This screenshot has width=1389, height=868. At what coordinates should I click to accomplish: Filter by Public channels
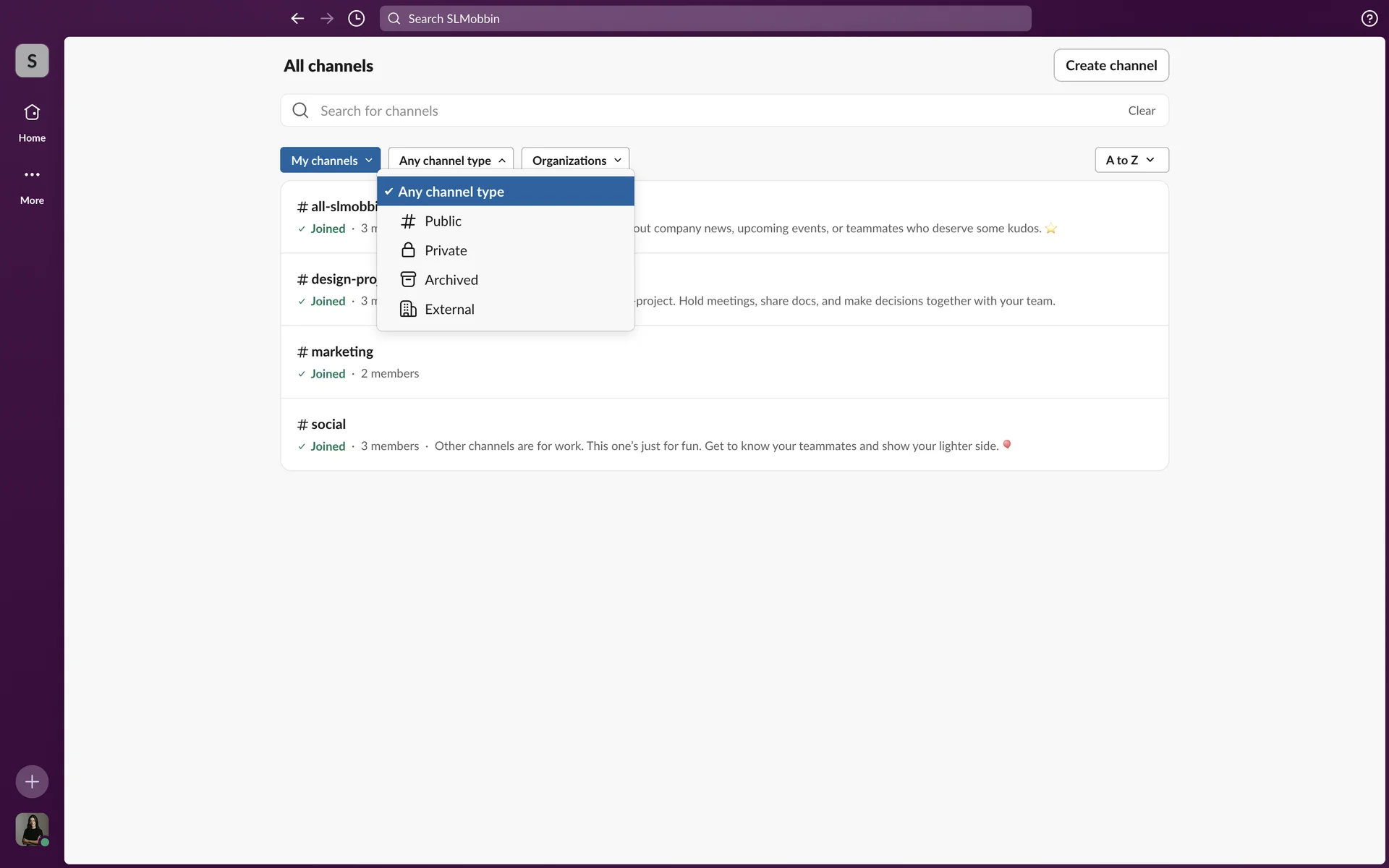click(443, 221)
